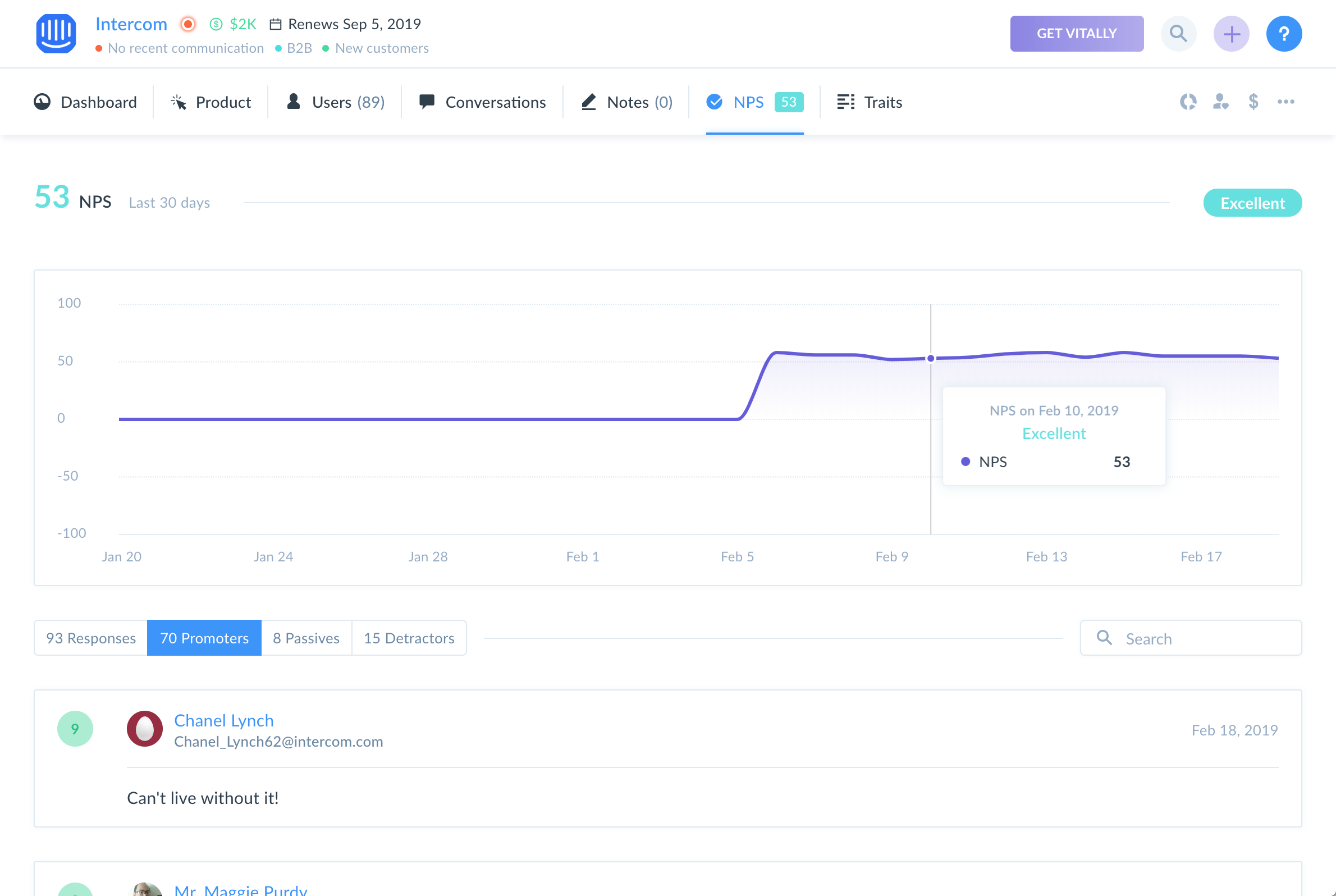Click the Intercom logo icon

(56, 34)
